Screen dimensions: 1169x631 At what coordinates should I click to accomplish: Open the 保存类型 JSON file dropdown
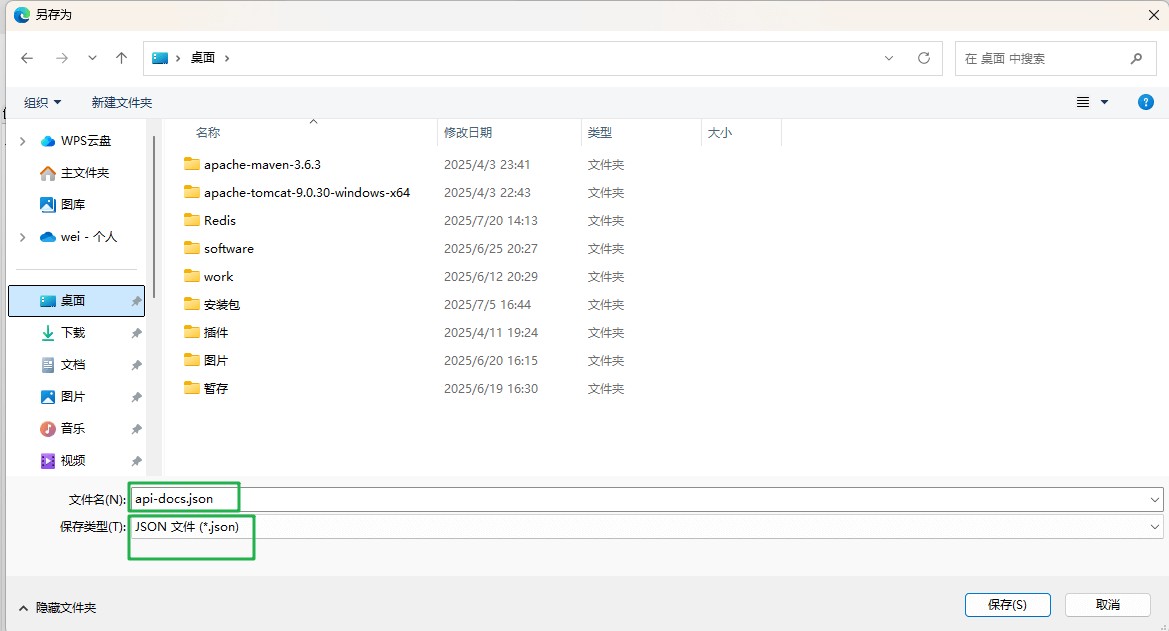(x=1155, y=526)
